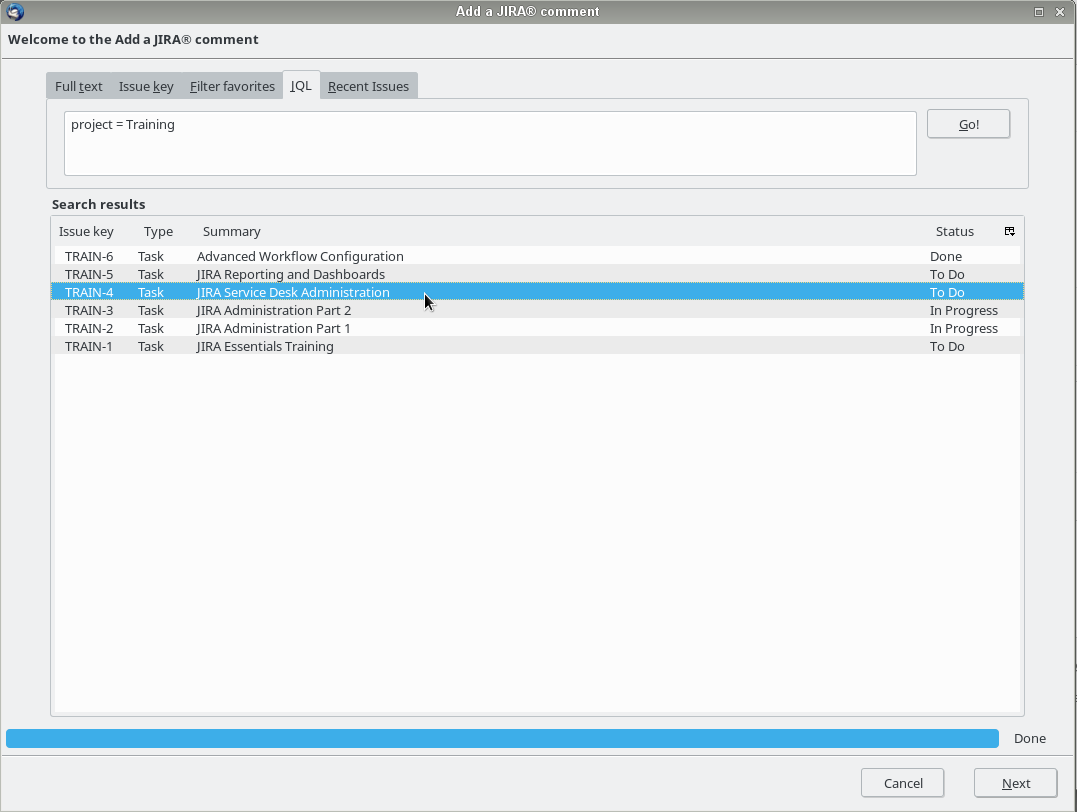Sort results by Issue key column

click(x=87, y=231)
